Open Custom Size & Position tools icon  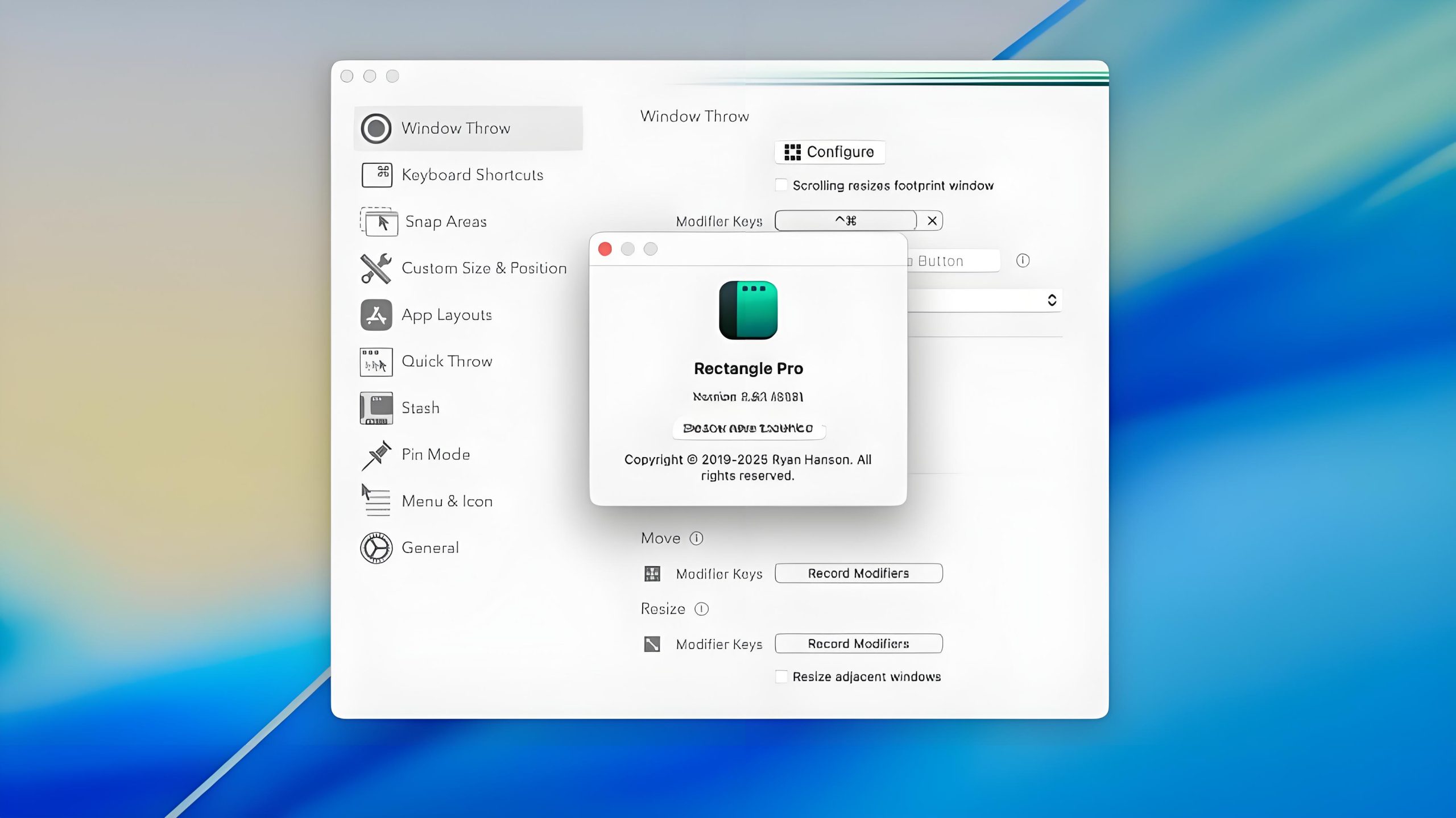[376, 268]
